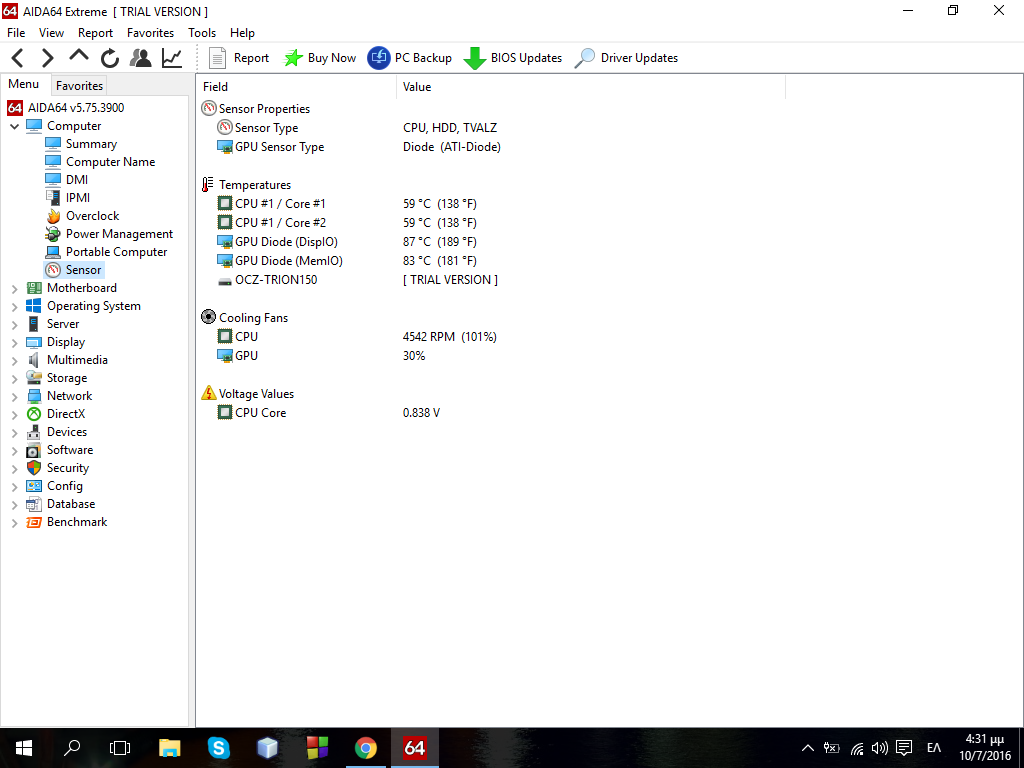Open the Favorites menu
This screenshot has height=768, width=1024.
(x=150, y=33)
